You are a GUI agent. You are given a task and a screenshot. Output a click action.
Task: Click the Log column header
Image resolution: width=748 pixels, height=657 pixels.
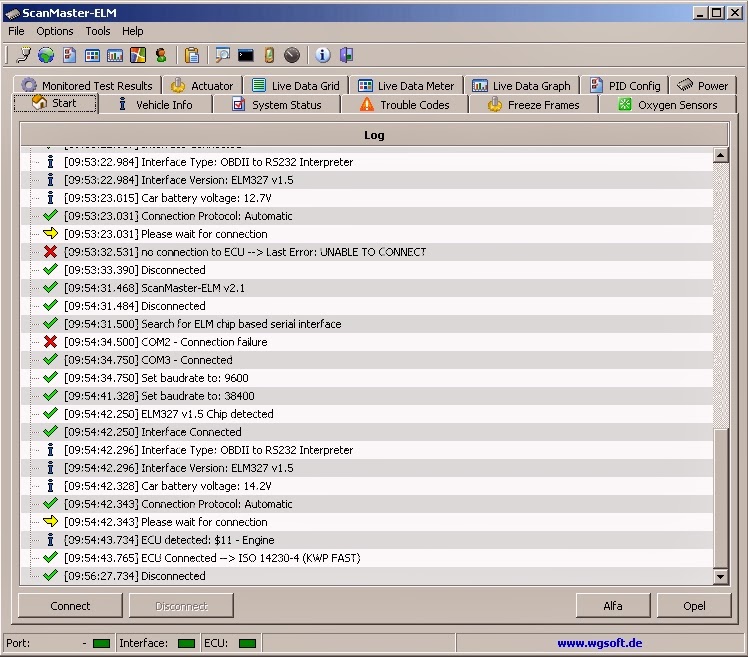374,135
